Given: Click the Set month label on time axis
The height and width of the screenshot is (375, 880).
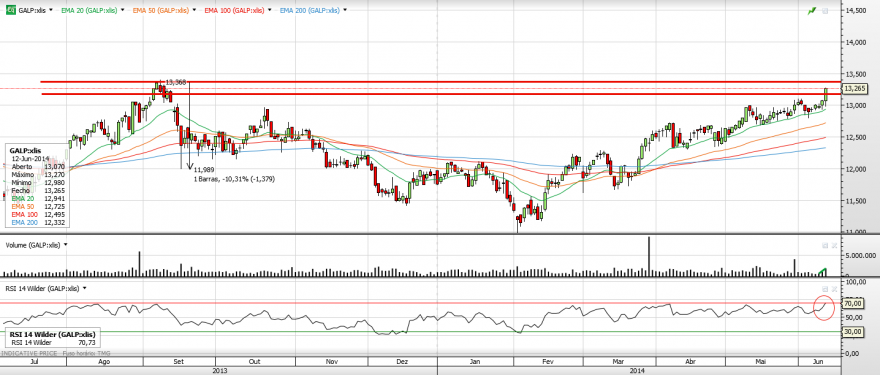Looking at the screenshot, I should click(179, 362).
